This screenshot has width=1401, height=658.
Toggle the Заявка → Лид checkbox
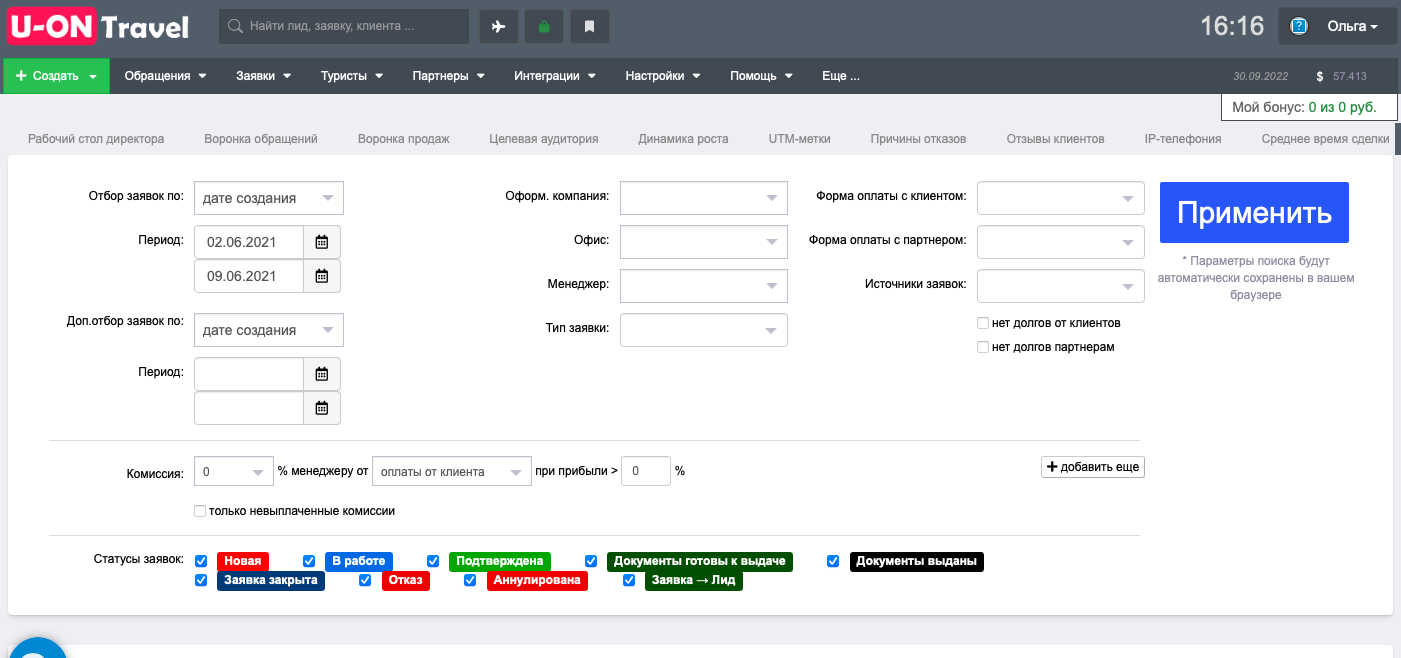(629, 580)
